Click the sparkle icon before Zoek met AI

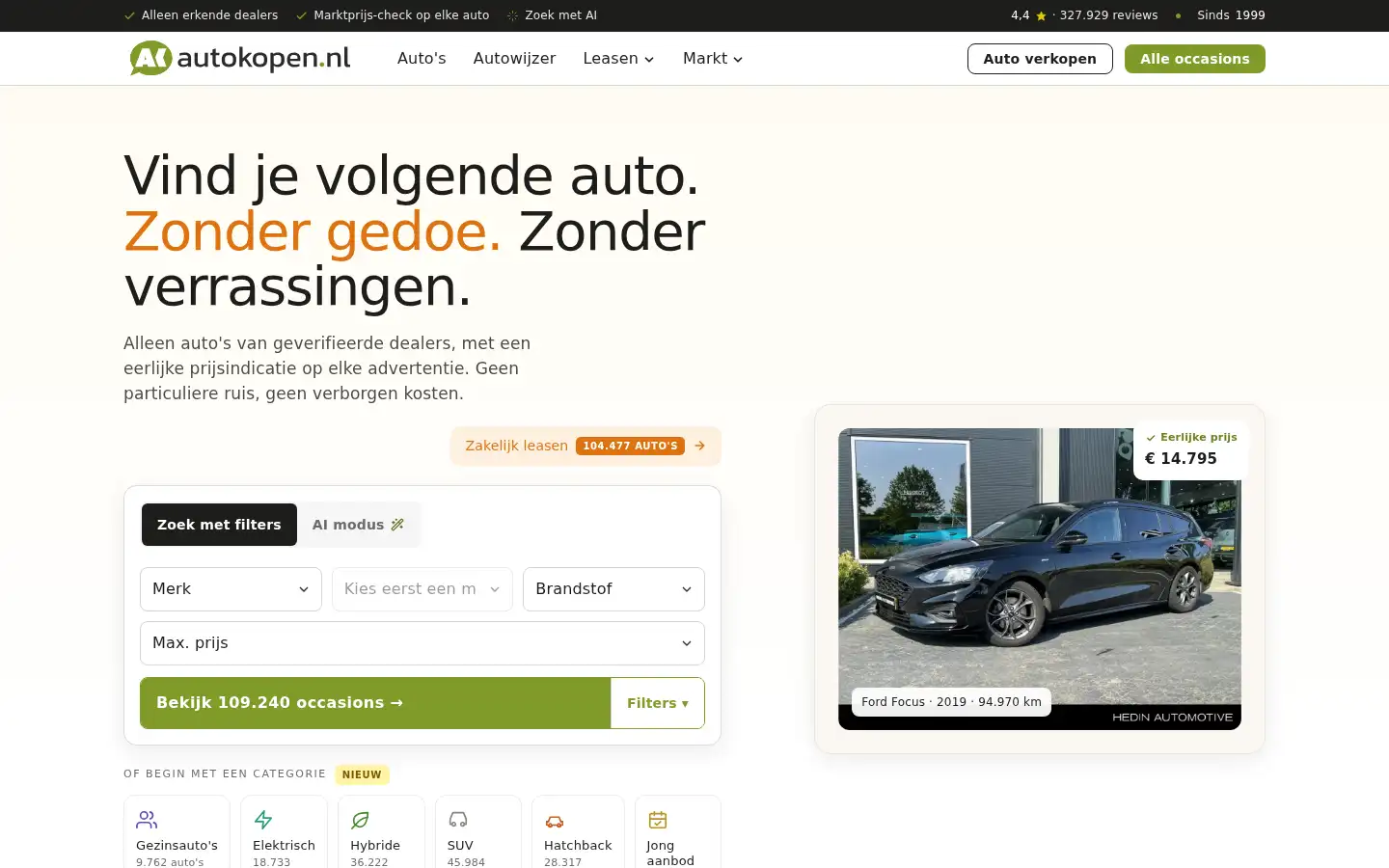[513, 15]
